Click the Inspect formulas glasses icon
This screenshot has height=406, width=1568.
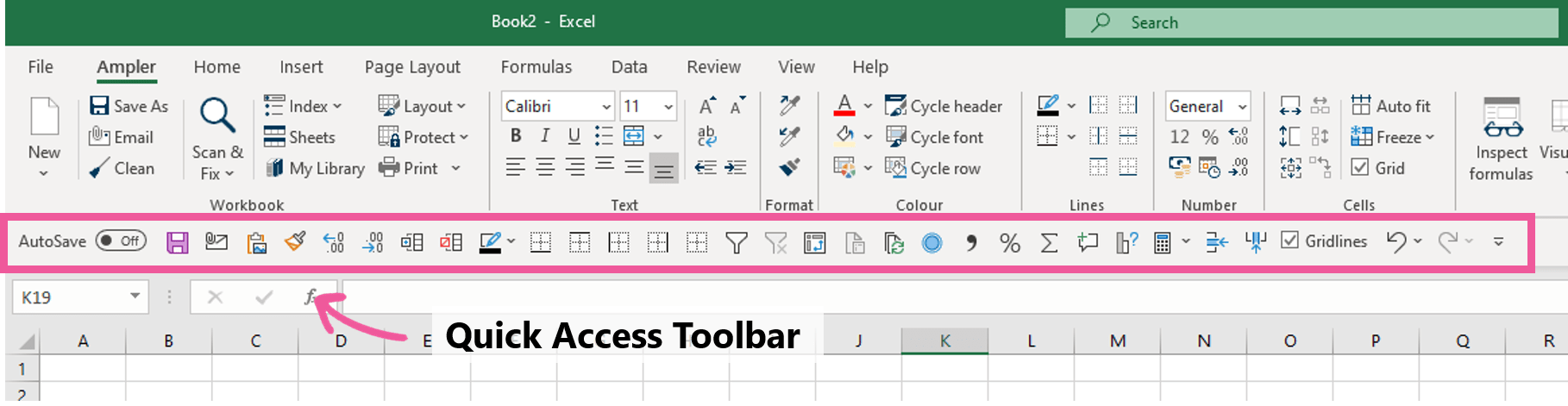[x=1502, y=118]
